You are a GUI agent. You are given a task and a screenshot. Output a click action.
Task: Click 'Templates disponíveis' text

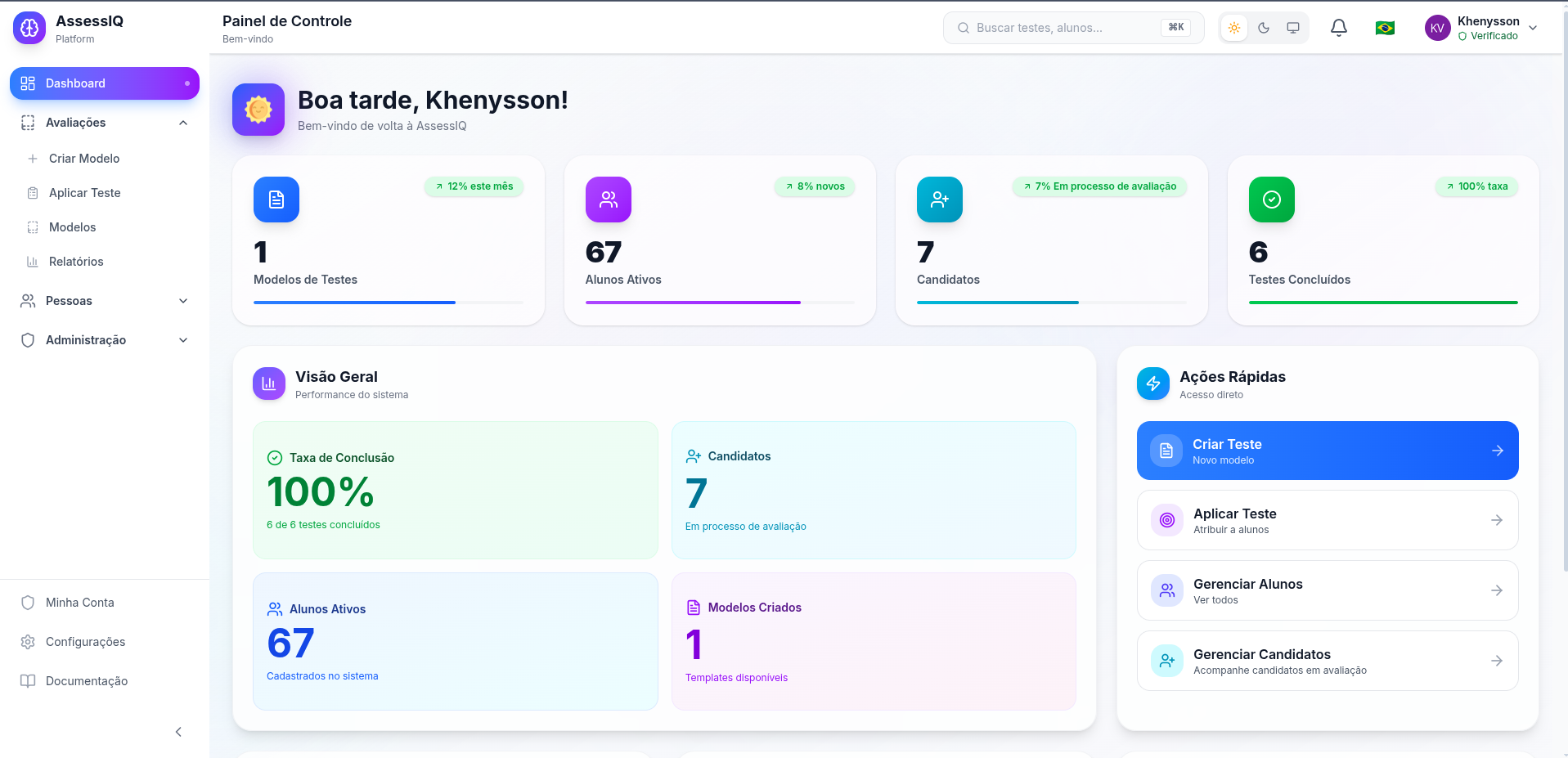(x=736, y=678)
